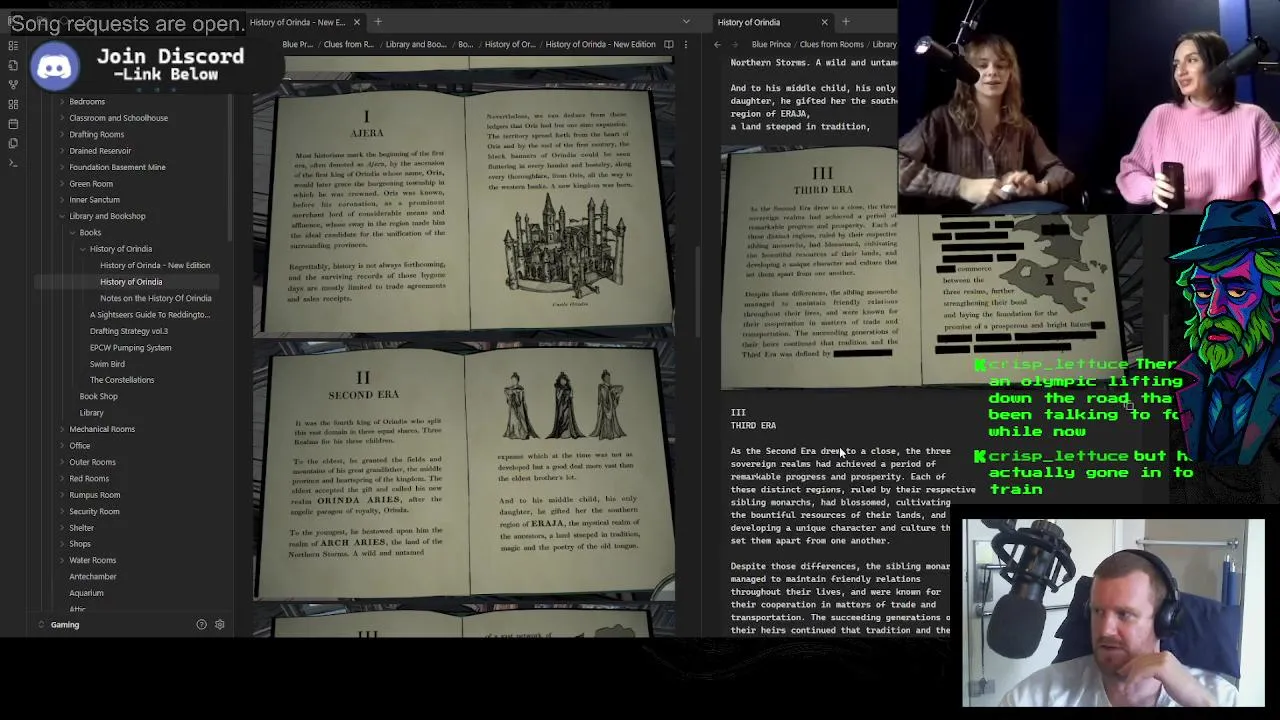This screenshot has width=1280, height=720.
Task: Open more options menu in center pane
Action: coord(686,44)
